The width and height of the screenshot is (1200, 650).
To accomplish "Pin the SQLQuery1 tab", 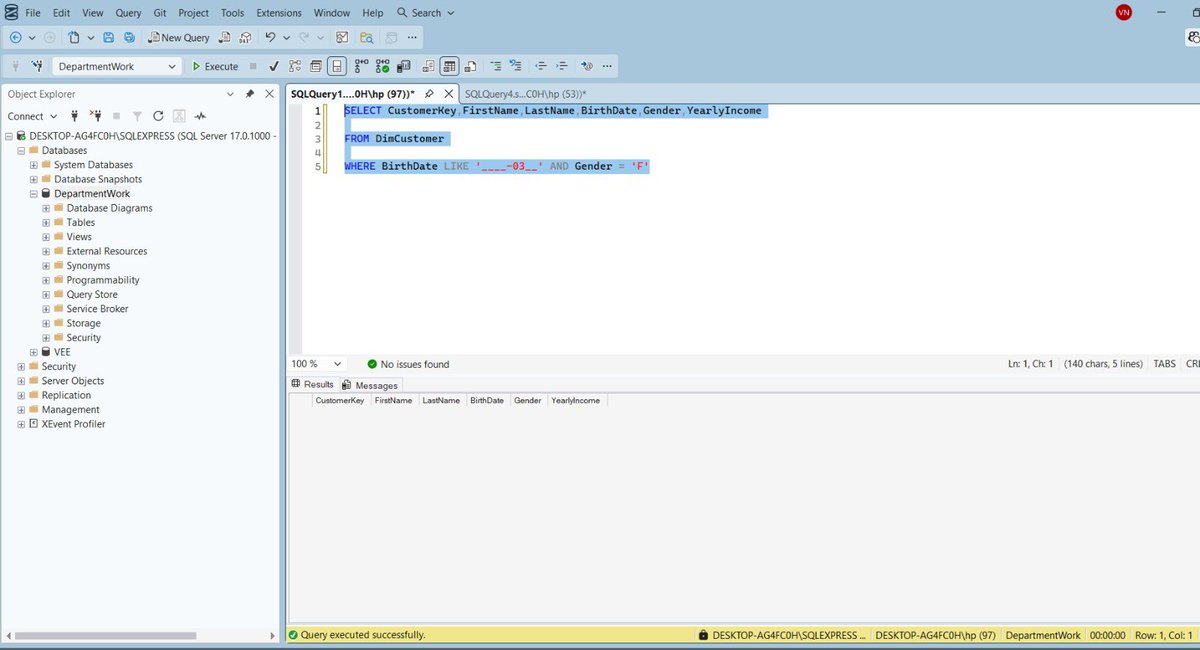I will point(429,93).
